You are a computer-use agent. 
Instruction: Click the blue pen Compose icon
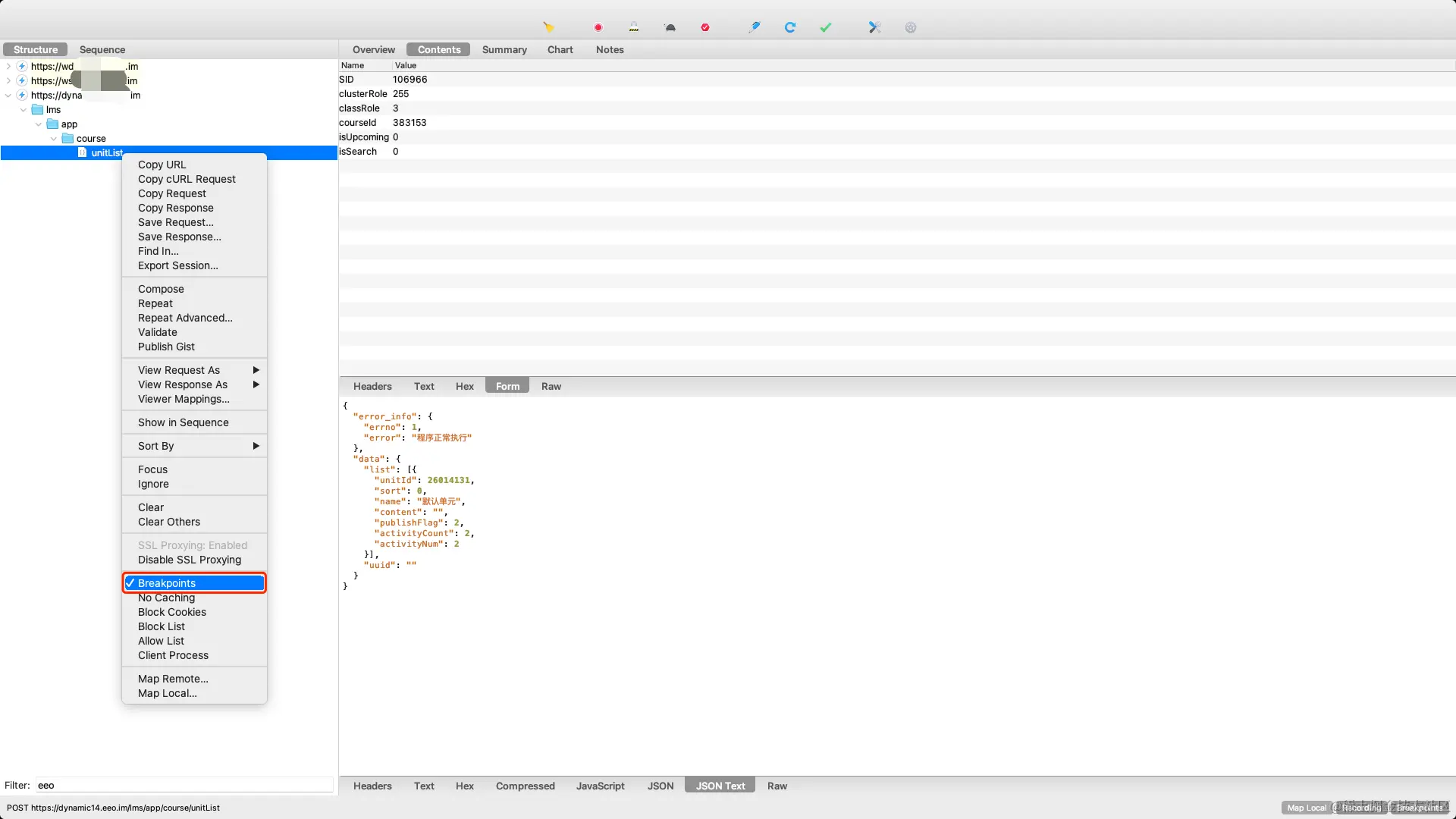click(755, 27)
